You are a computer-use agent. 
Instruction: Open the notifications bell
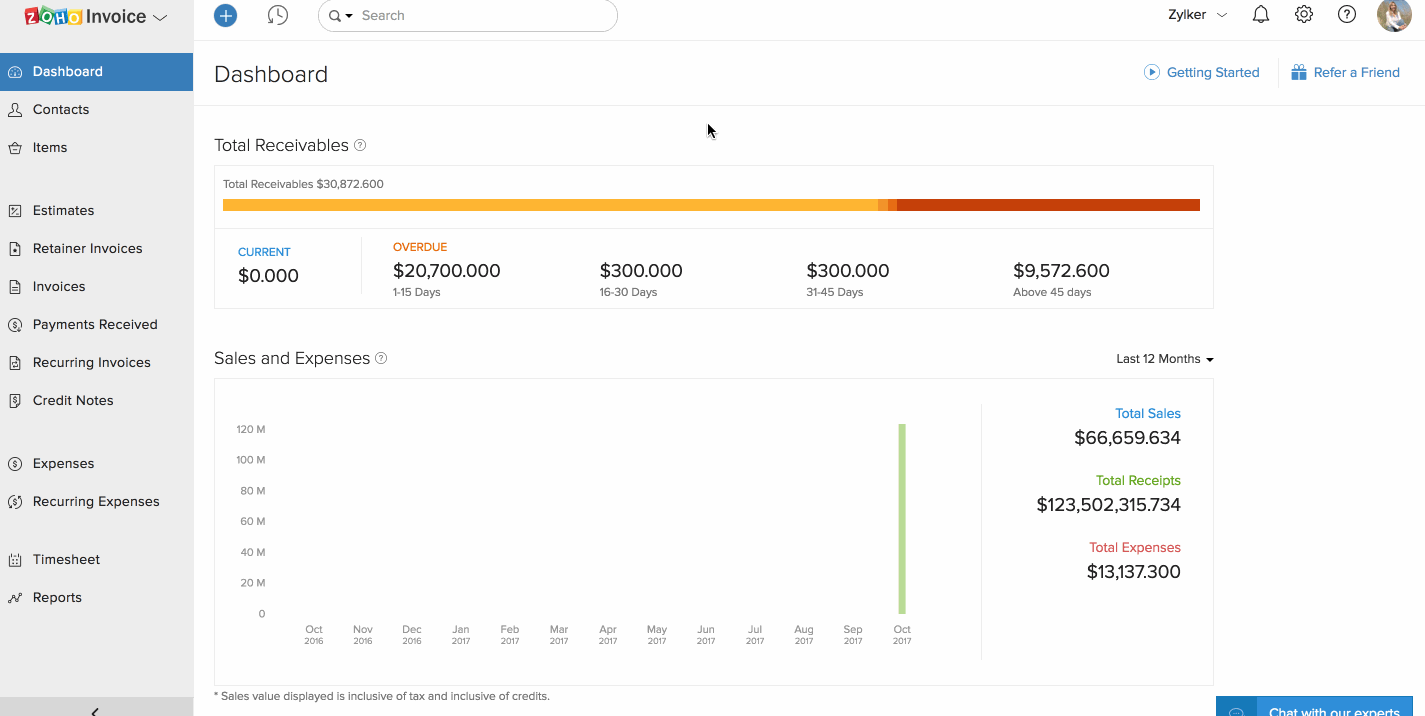(x=1261, y=15)
